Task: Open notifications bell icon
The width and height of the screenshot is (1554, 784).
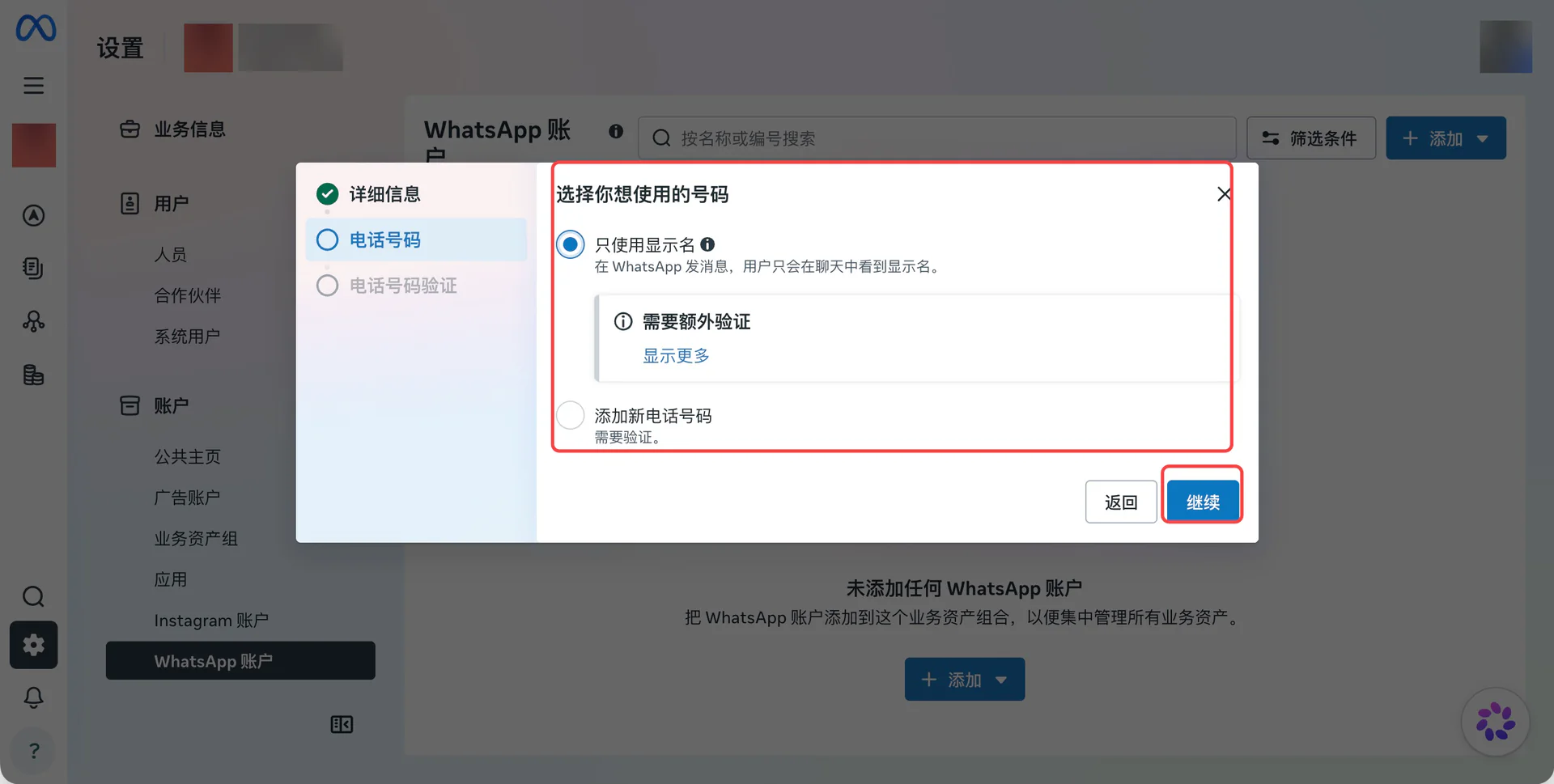Action: (x=33, y=697)
